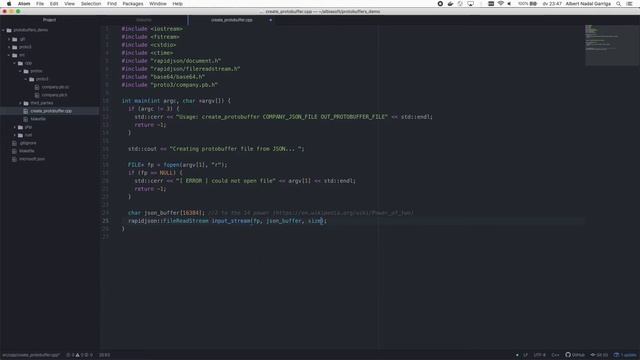Image resolution: width=640 pixels, height=360 pixels.
Task: Open the volume menu bar icon
Action: tap(509, 4)
